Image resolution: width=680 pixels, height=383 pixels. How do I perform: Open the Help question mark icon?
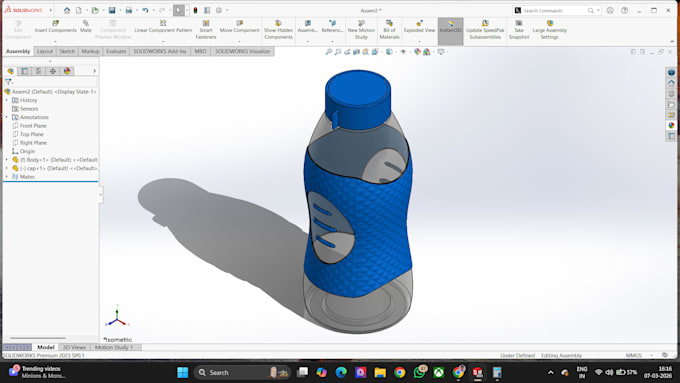(x=624, y=10)
